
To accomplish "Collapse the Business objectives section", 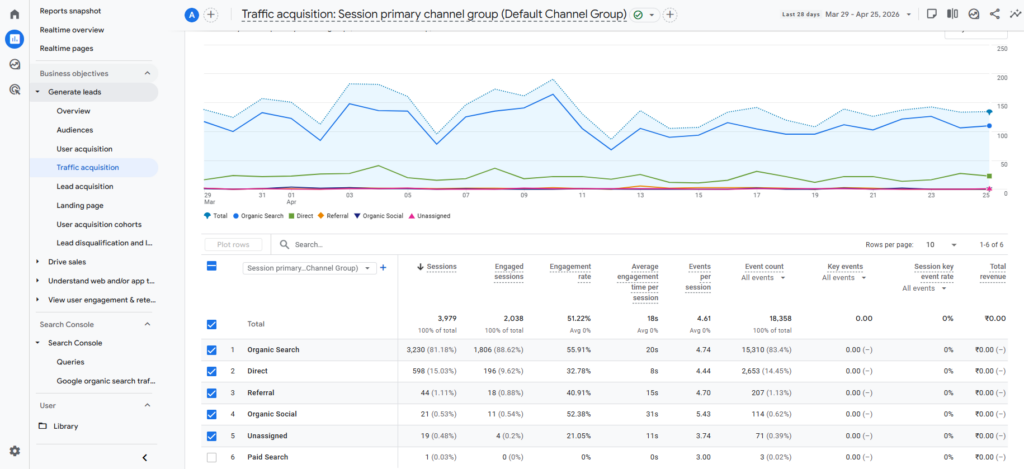I will coord(148,74).
